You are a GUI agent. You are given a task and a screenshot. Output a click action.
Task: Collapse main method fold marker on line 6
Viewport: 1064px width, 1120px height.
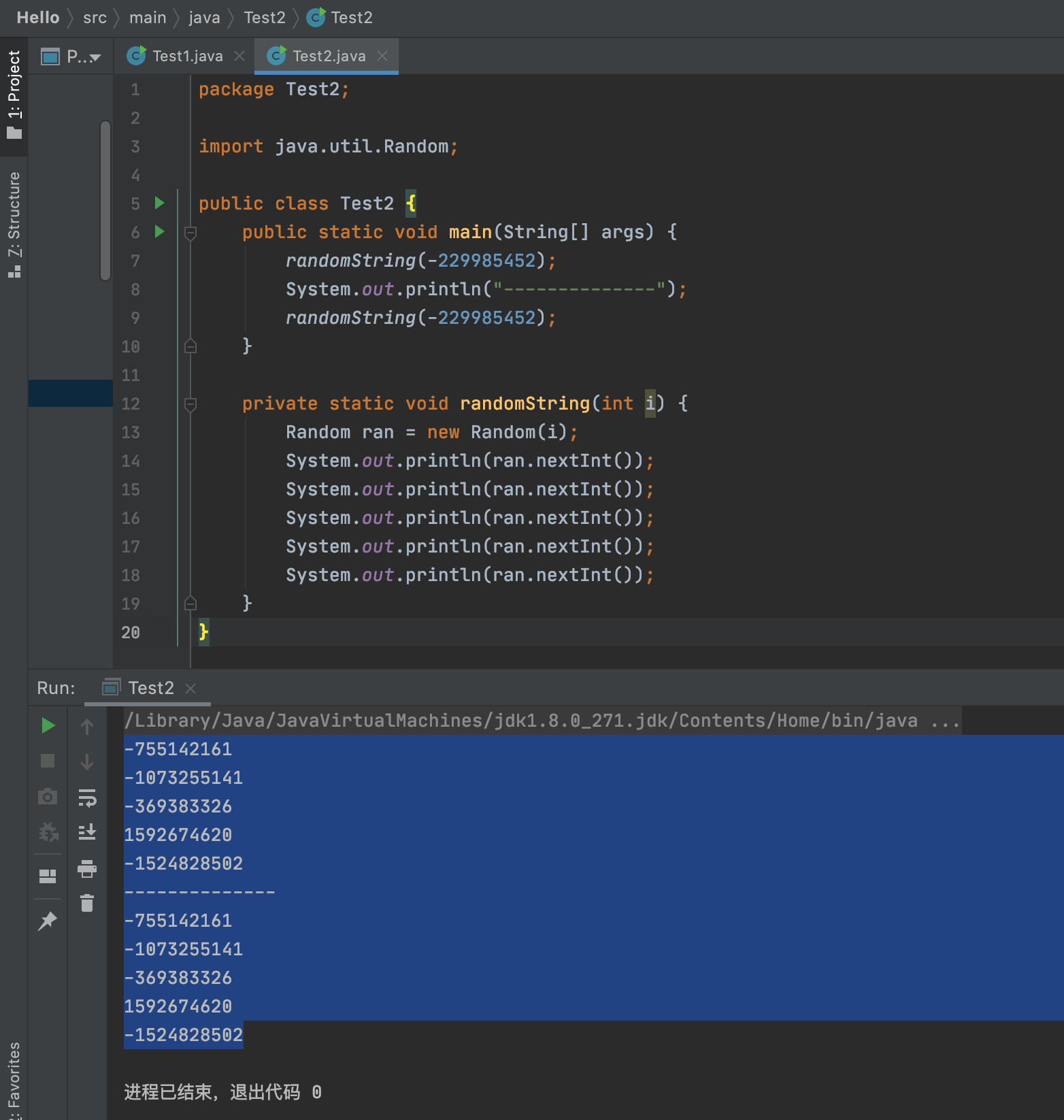coord(190,233)
